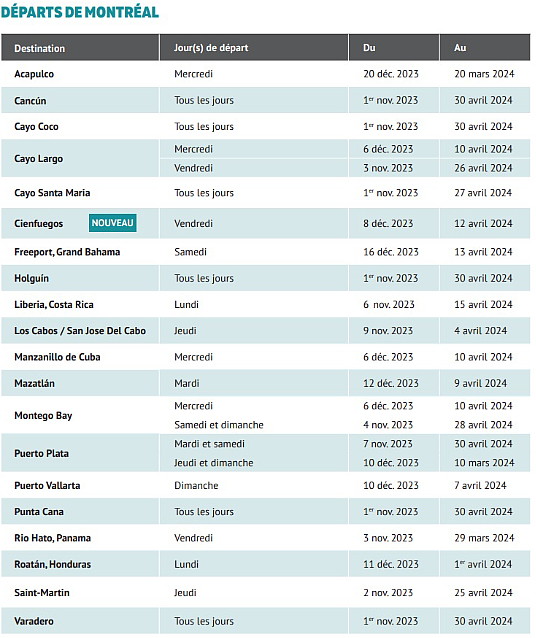Click the DÉPARTS DE MONTRÉAL heading

click(x=80, y=12)
